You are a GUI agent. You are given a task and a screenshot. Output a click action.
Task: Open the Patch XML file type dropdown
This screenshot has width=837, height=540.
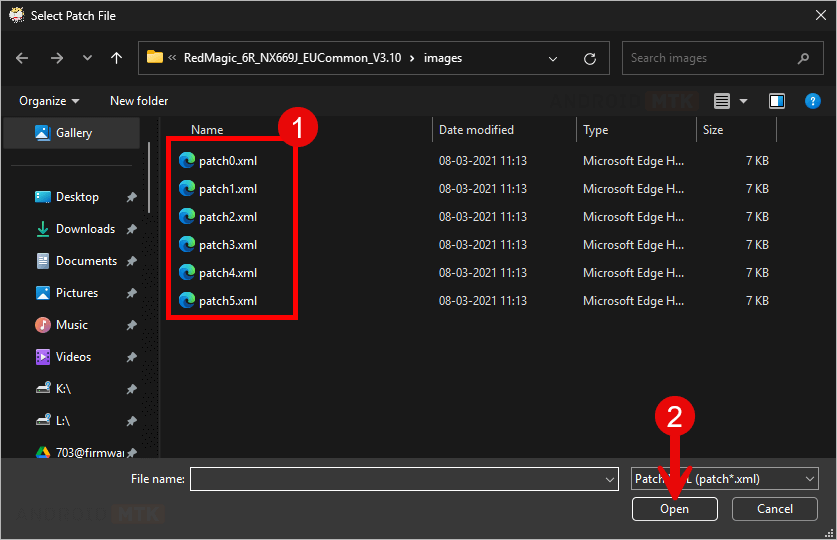tap(725, 479)
